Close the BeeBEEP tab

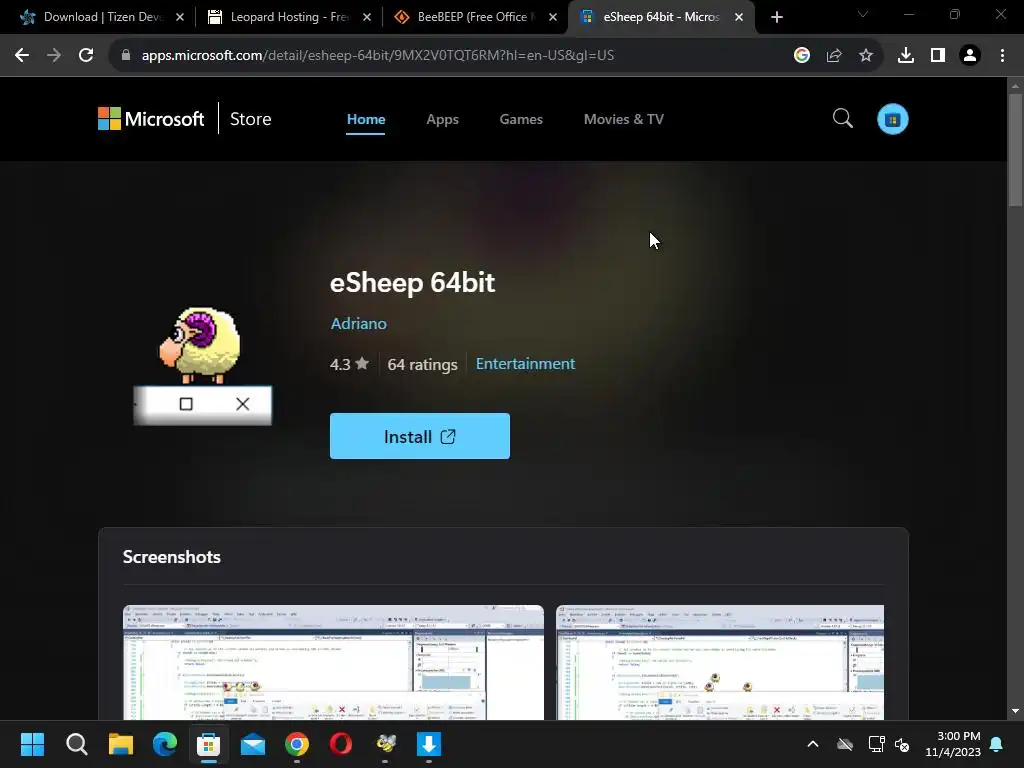click(553, 17)
